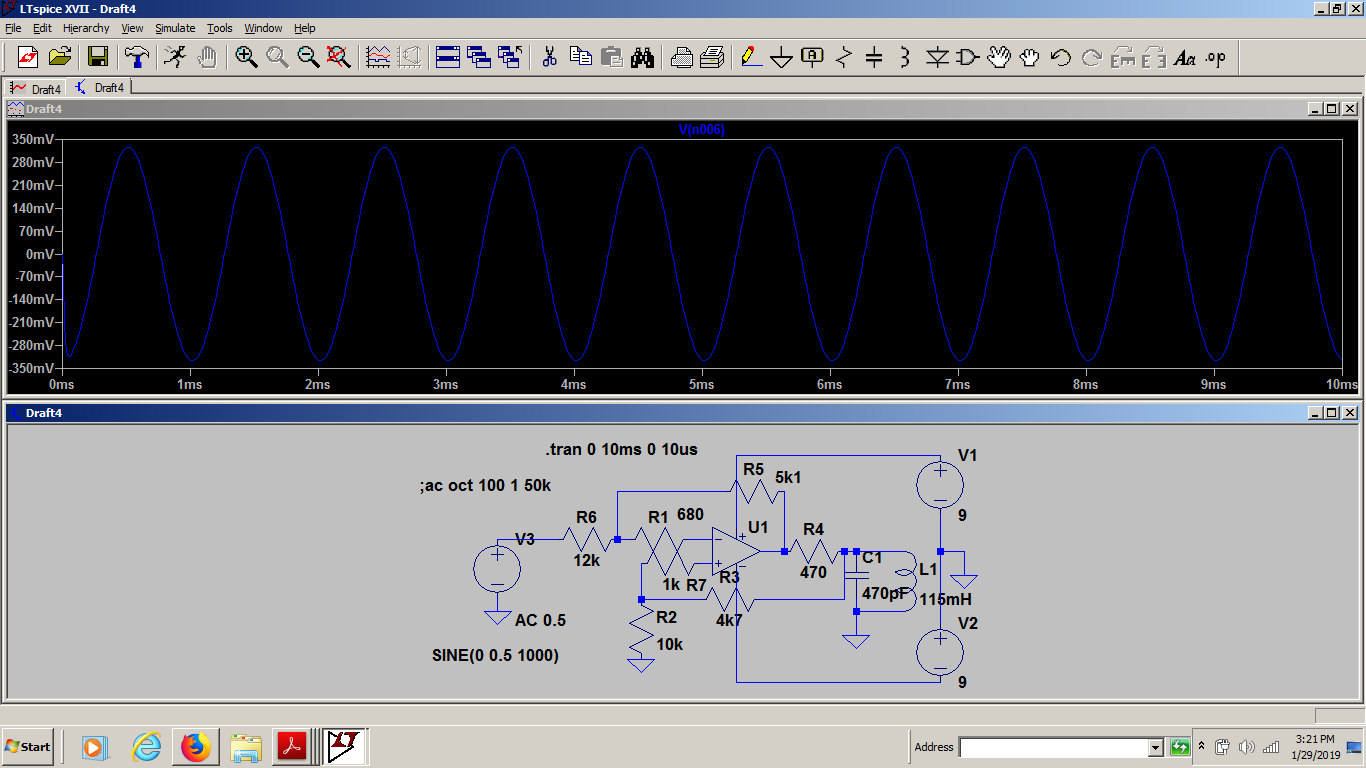Select the Place Ground symbol tool
The height and width of the screenshot is (768, 1366).
click(782, 57)
